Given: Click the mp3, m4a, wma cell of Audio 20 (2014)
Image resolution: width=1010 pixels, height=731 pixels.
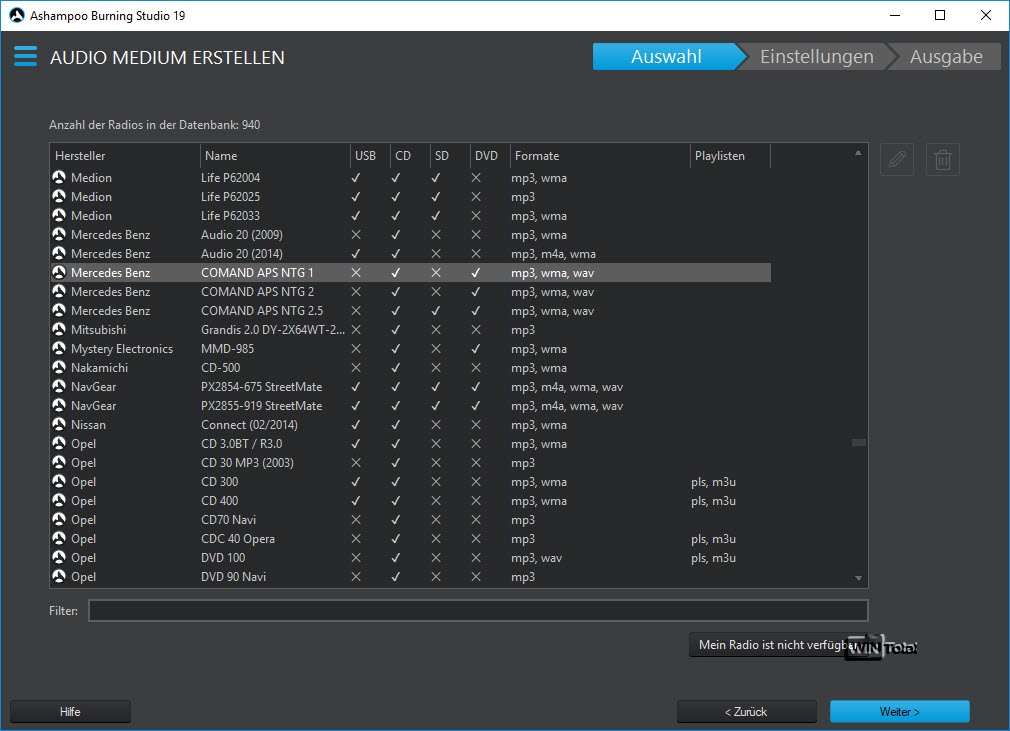Looking at the screenshot, I should coord(553,254).
